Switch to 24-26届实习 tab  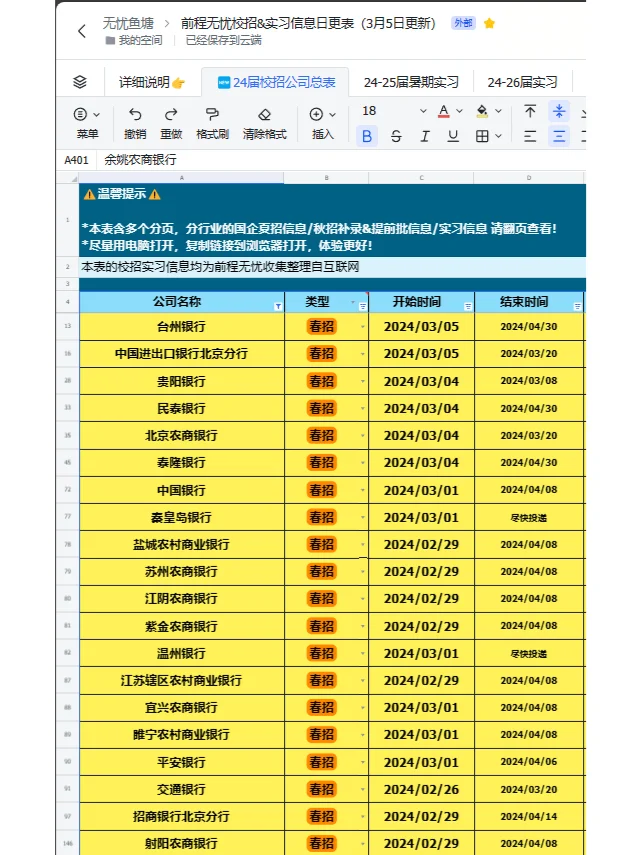point(522,82)
